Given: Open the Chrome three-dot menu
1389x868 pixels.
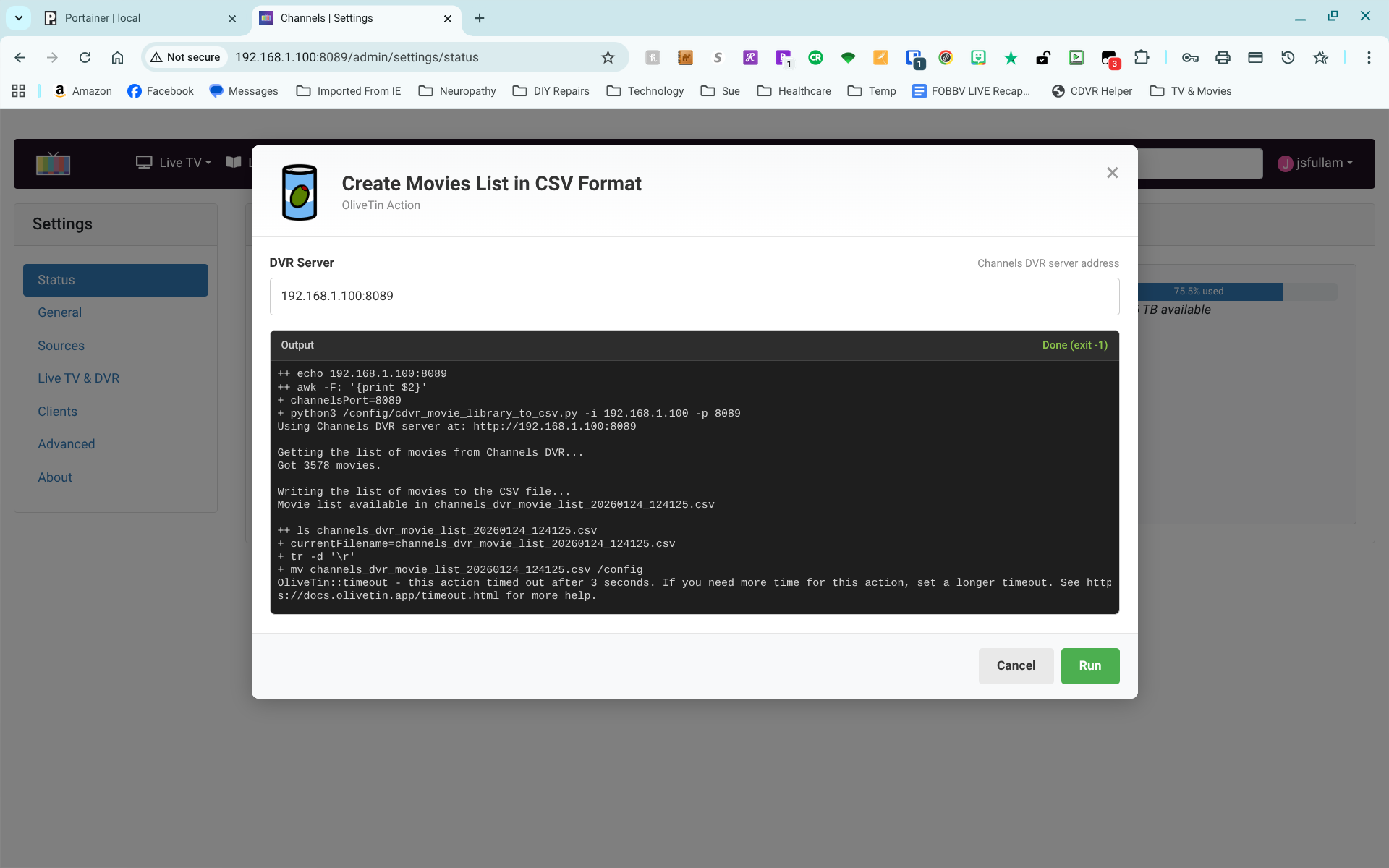Looking at the screenshot, I should 1368,57.
